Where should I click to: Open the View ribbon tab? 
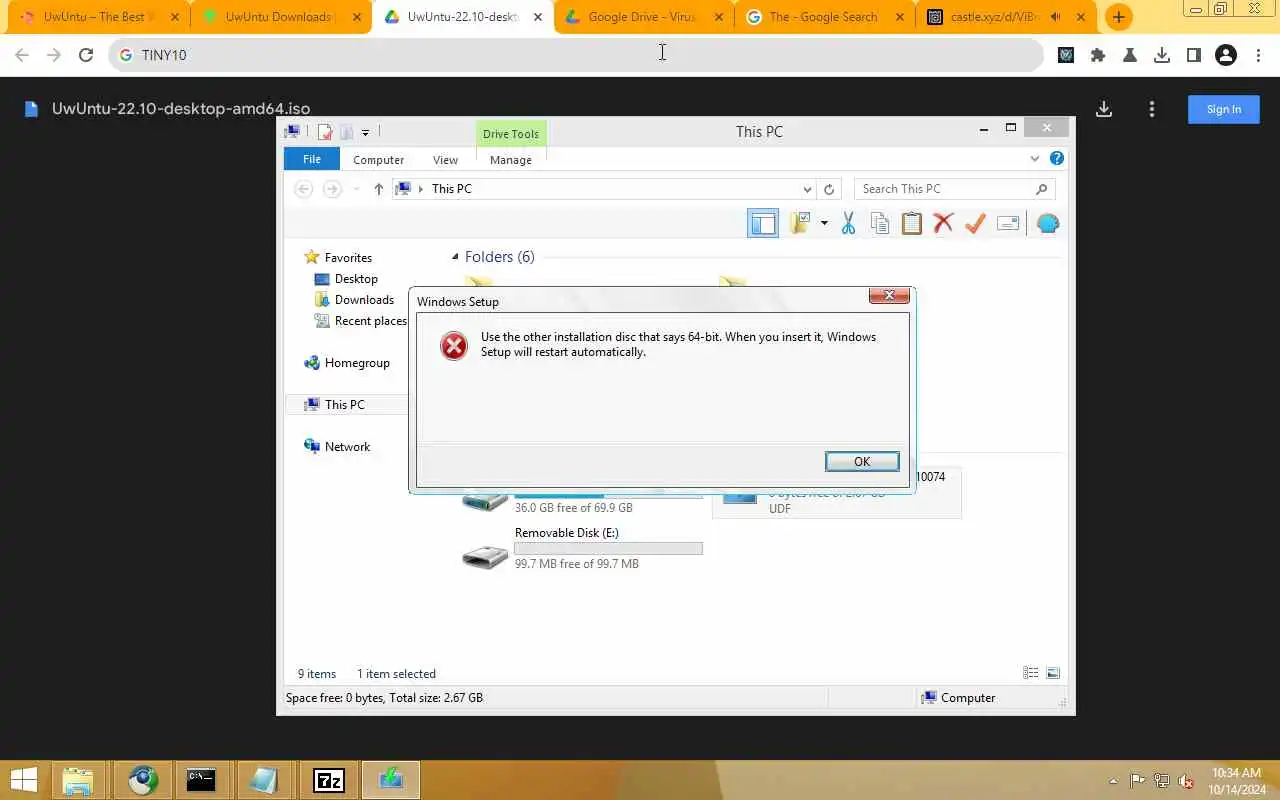(445, 160)
